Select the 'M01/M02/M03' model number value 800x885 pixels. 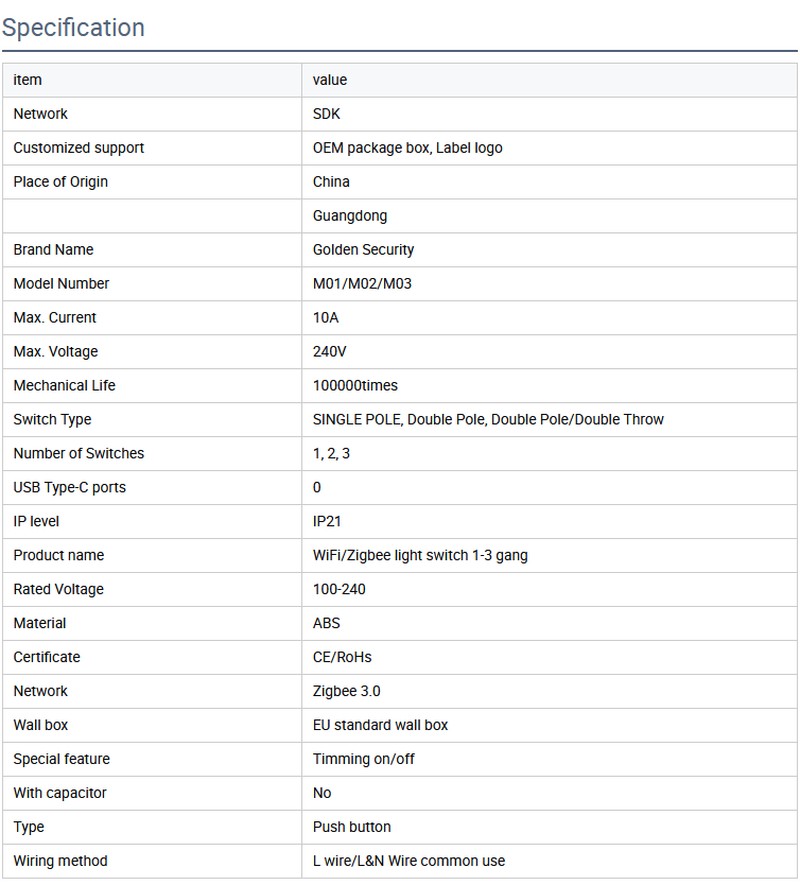pyautogui.click(x=362, y=284)
